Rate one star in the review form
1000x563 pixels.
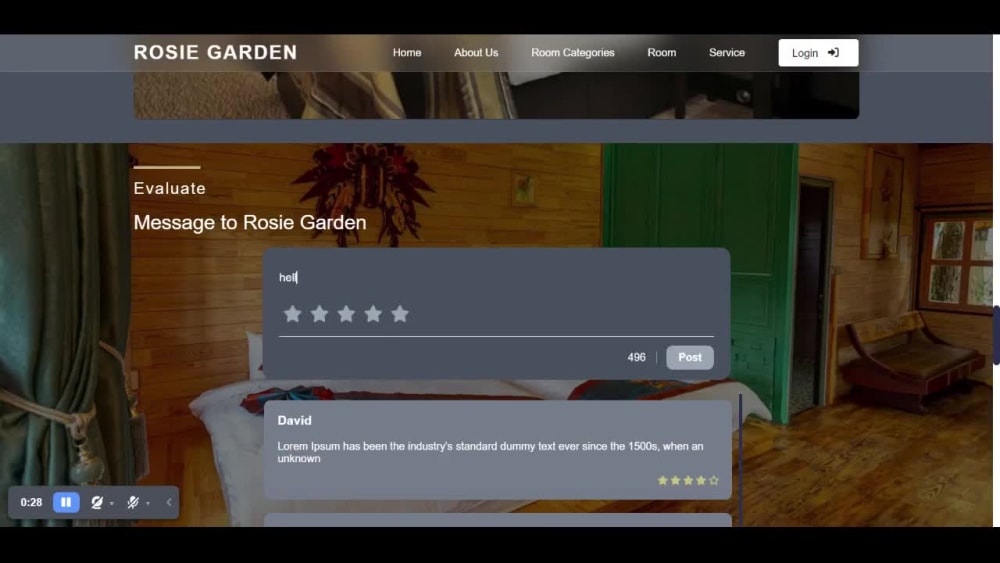pos(293,314)
